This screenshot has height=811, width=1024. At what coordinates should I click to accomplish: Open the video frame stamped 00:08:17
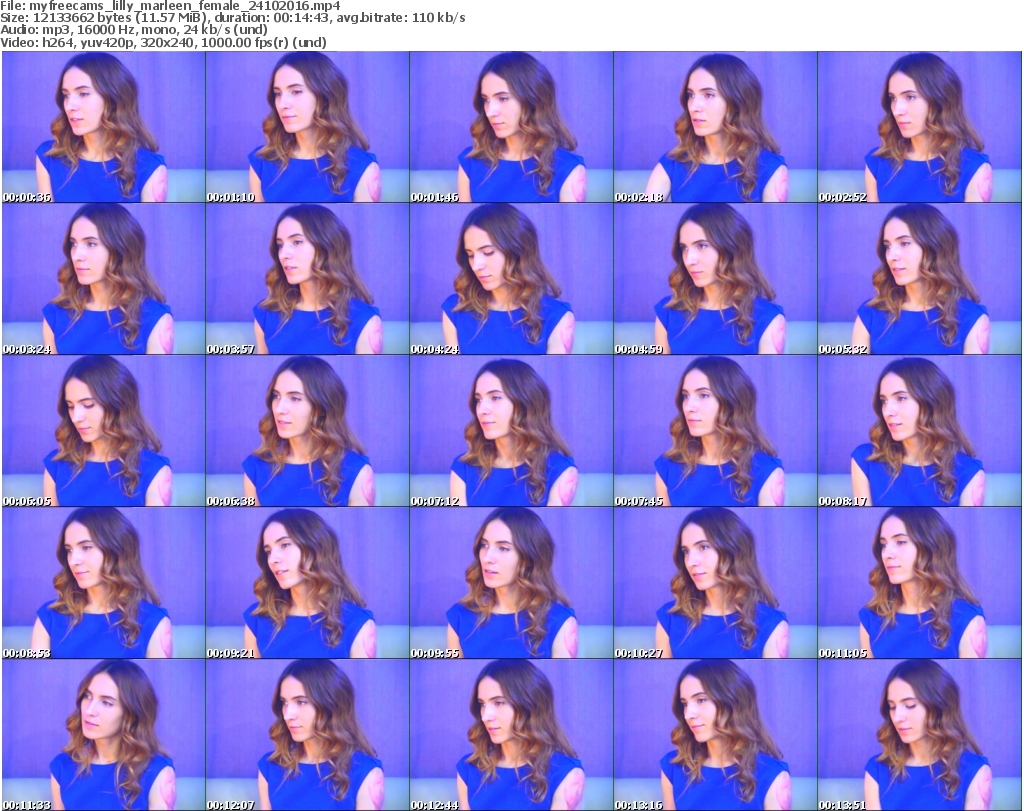pos(920,431)
